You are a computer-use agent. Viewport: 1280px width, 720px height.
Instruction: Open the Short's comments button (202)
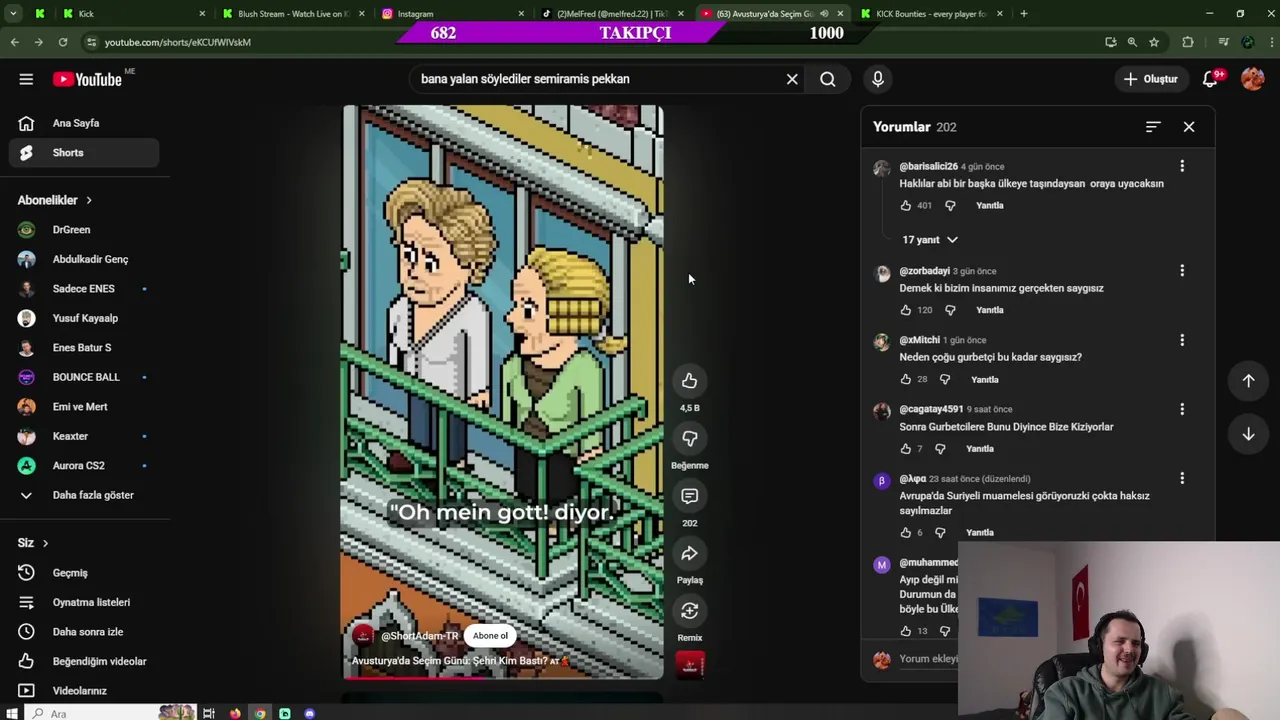point(689,496)
